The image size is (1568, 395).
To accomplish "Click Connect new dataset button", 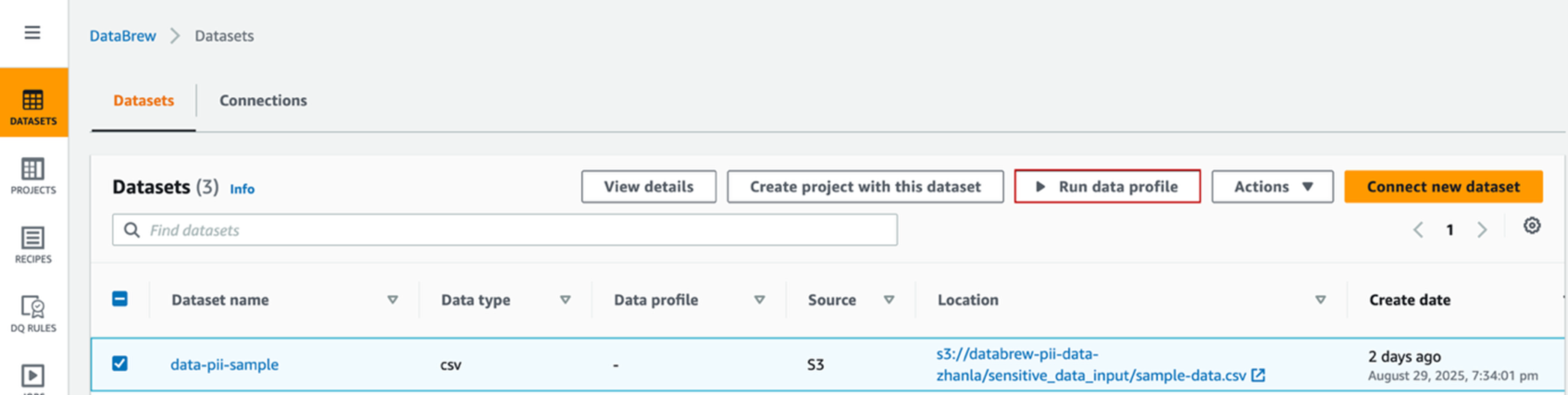I will [1443, 187].
